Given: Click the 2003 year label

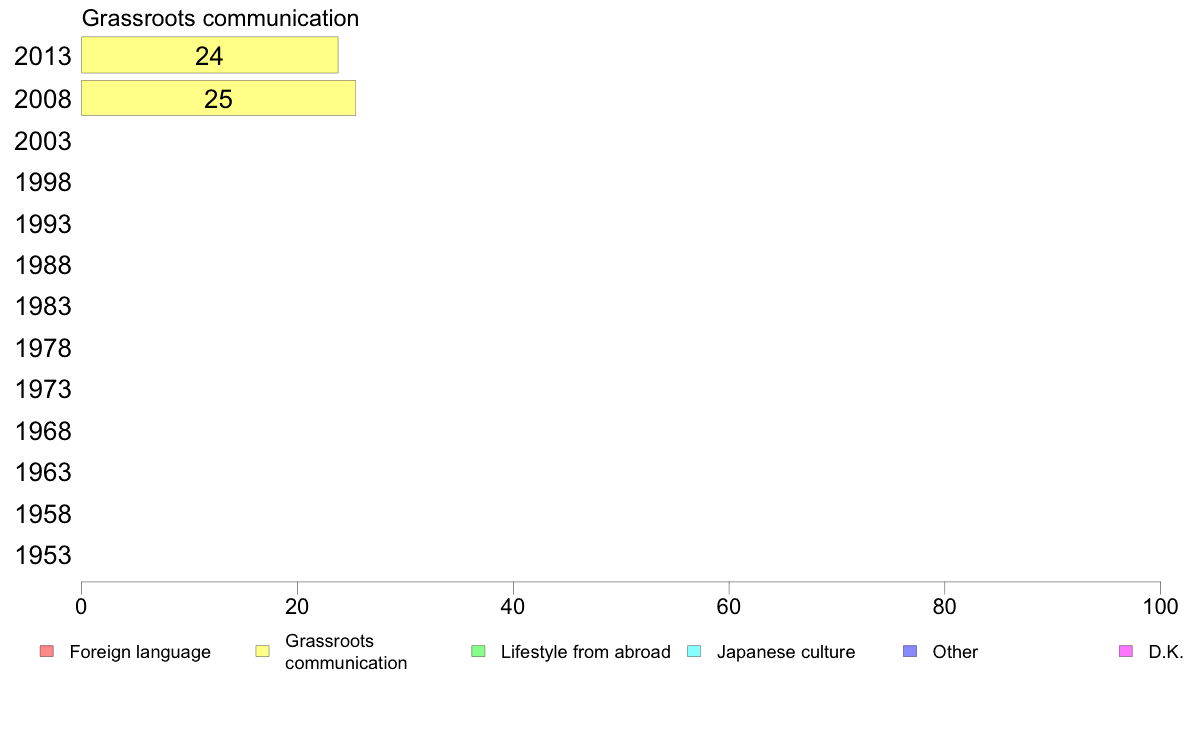Looking at the screenshot, I should coord(43,141).
